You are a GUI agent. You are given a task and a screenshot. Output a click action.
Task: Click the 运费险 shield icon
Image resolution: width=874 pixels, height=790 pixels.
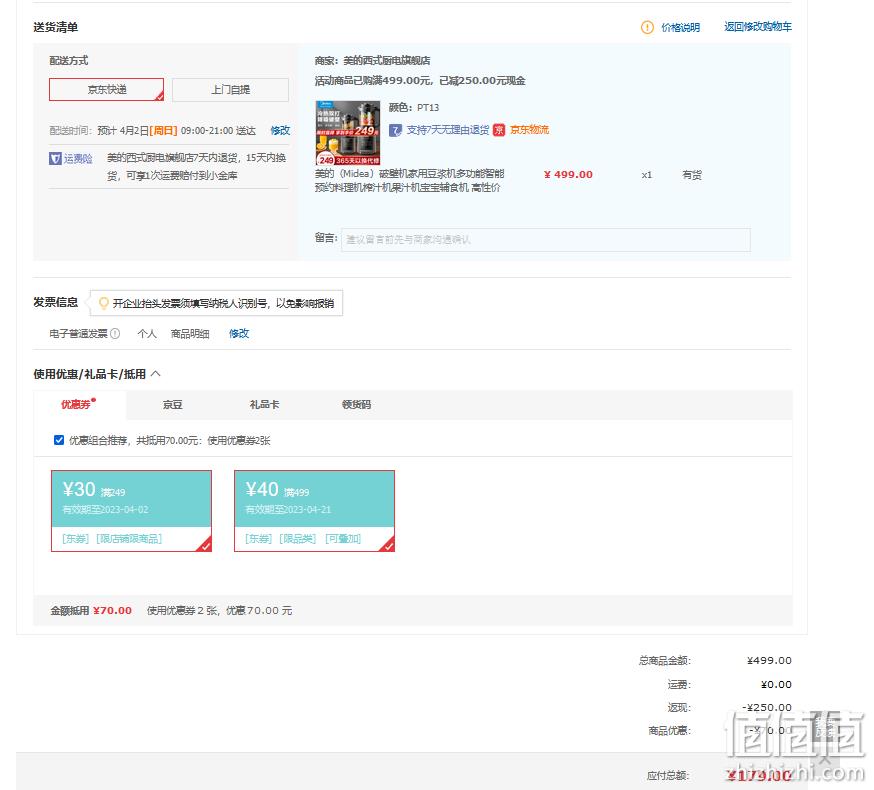(x=55, y=159)
